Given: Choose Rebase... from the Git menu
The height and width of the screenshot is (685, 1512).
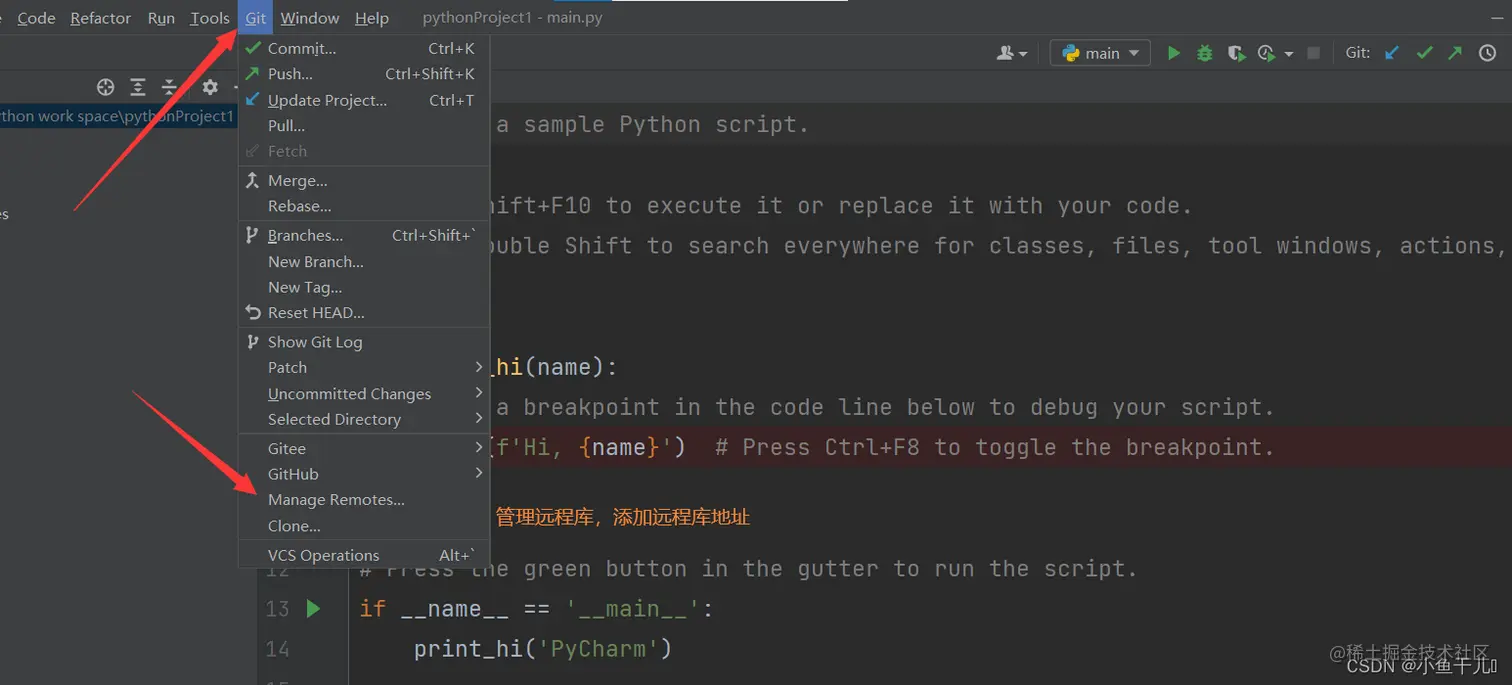Looking at the screenshot, I should (364, 207).
